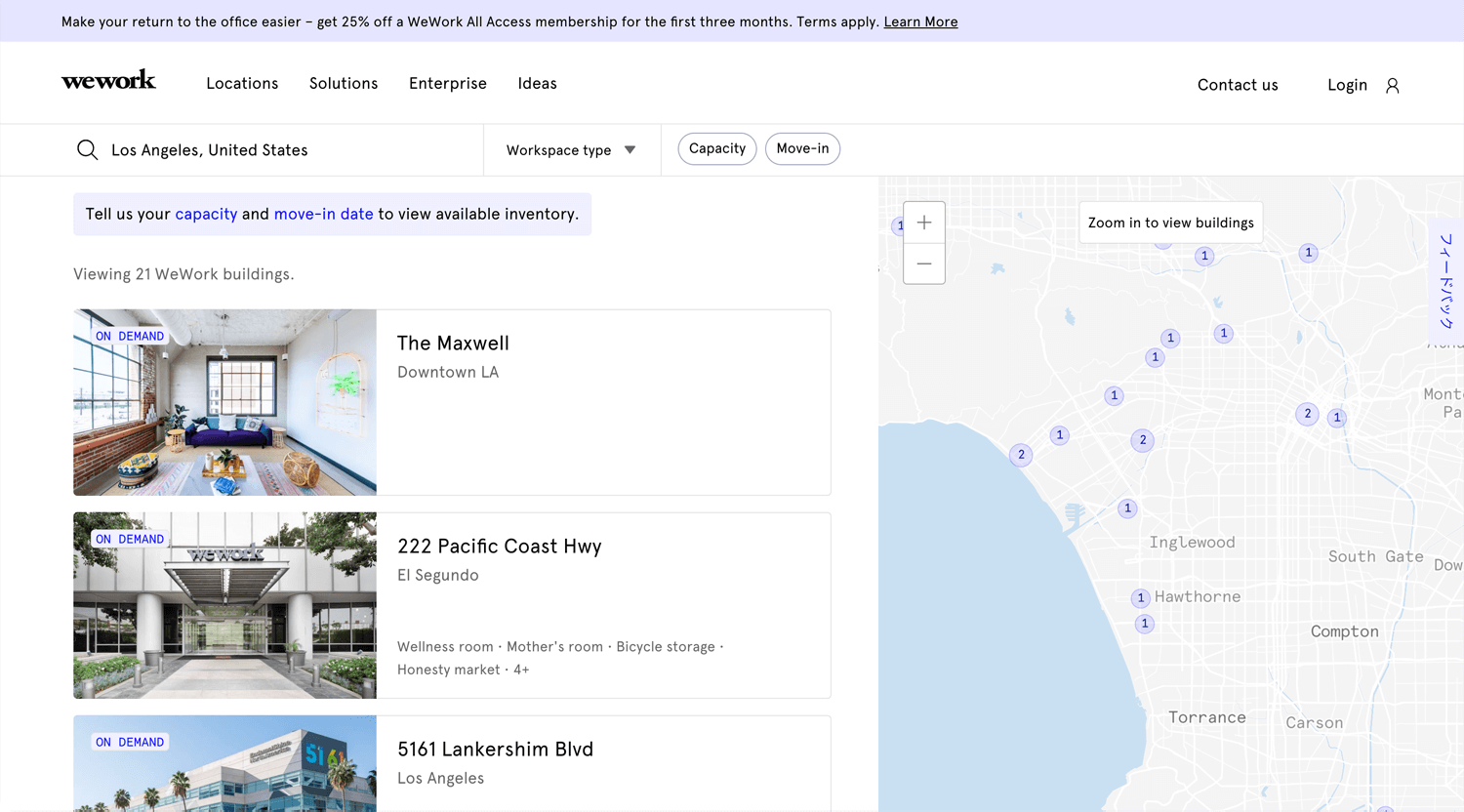This screenshot has height=812, width=1464.
Task: Click the Capacity filter button
Action: pos(717,148)
